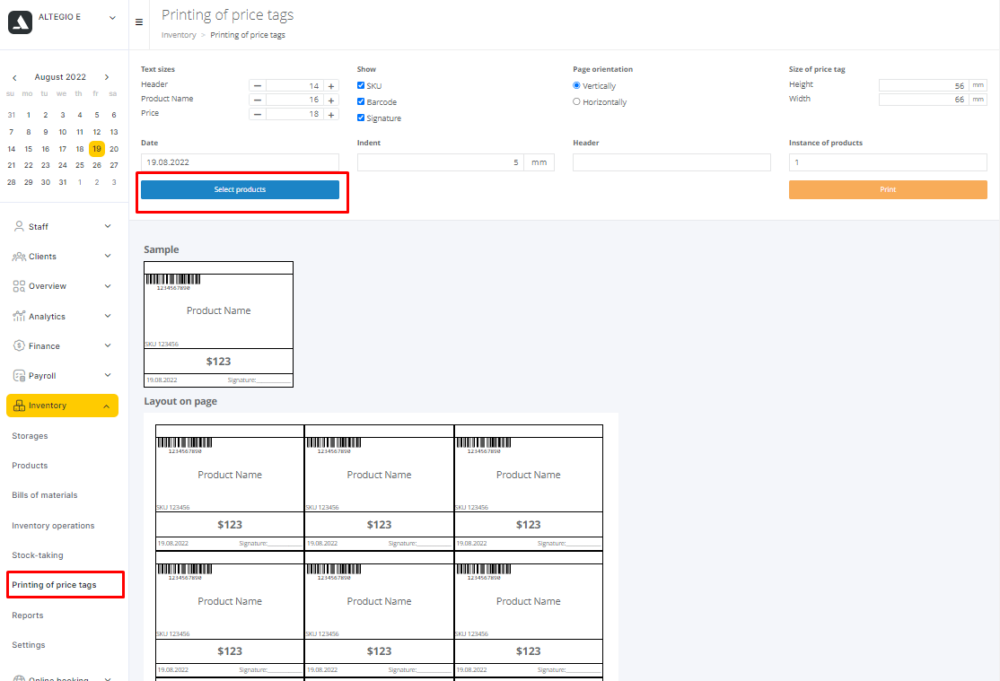Click the Staff person icon
Viewport: 1000px width, 681px height.
(x=18, y=226)
